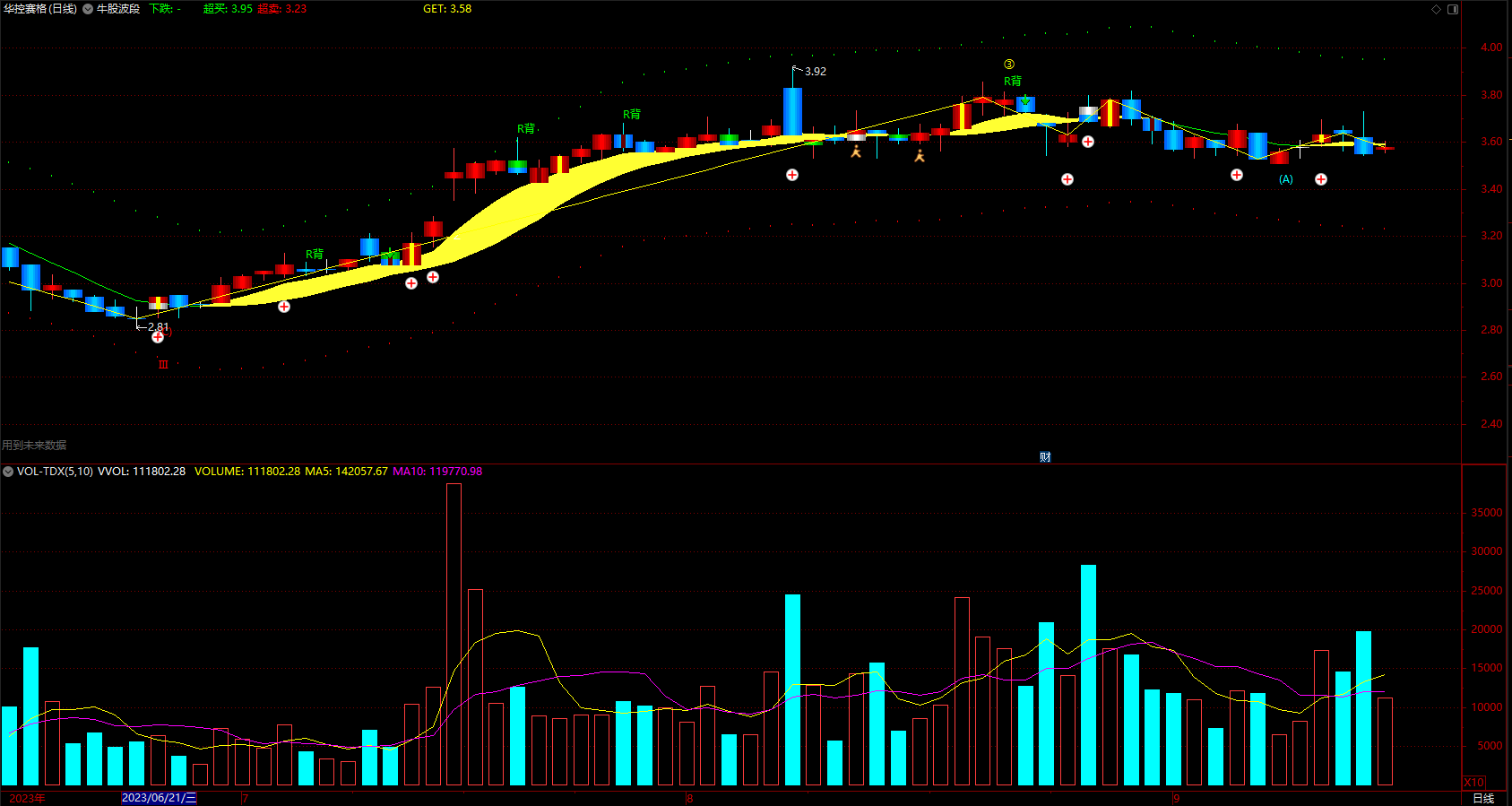Click the tallest red volume bar

pos(454,635)
